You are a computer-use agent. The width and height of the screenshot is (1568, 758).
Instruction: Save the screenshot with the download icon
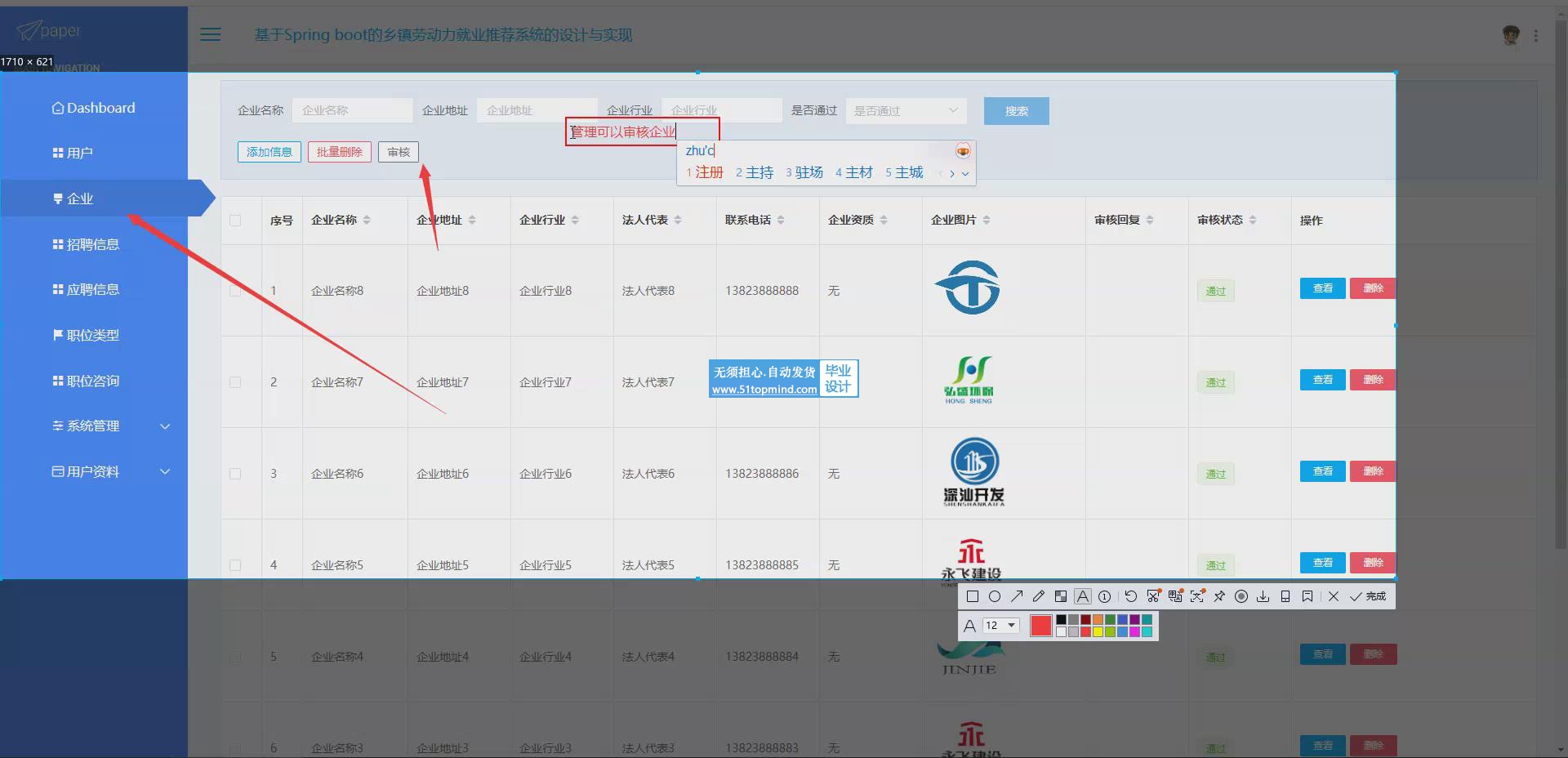click(1263, 596)
